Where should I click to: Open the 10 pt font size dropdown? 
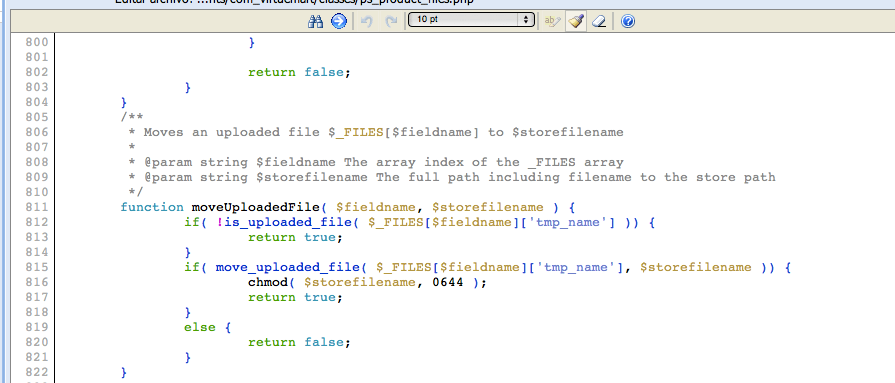(x=471, y=20)
